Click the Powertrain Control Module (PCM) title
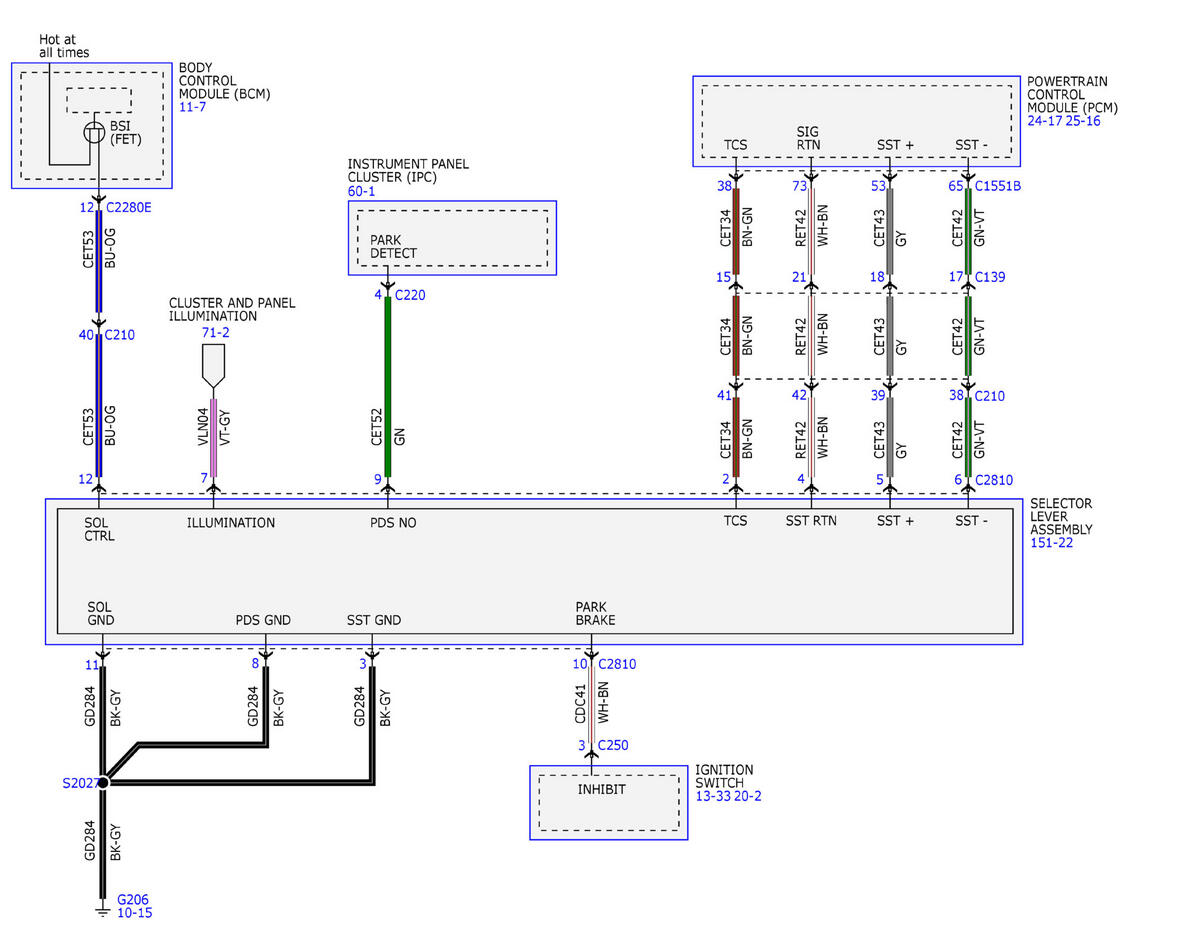The image size is (1200, 927). coord(1072,94)
